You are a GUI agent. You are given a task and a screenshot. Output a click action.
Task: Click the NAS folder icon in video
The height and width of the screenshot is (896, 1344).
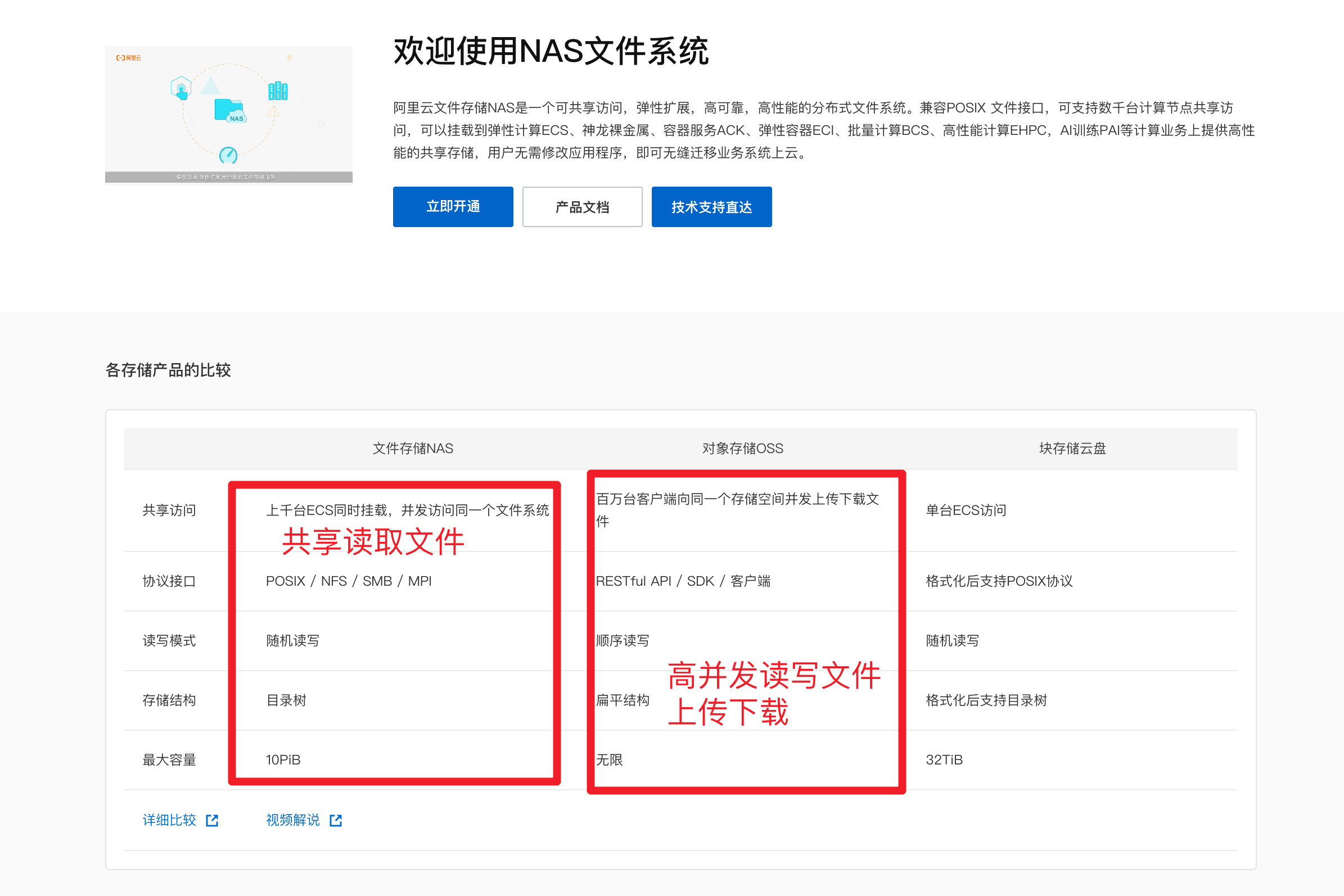point(229,110)
